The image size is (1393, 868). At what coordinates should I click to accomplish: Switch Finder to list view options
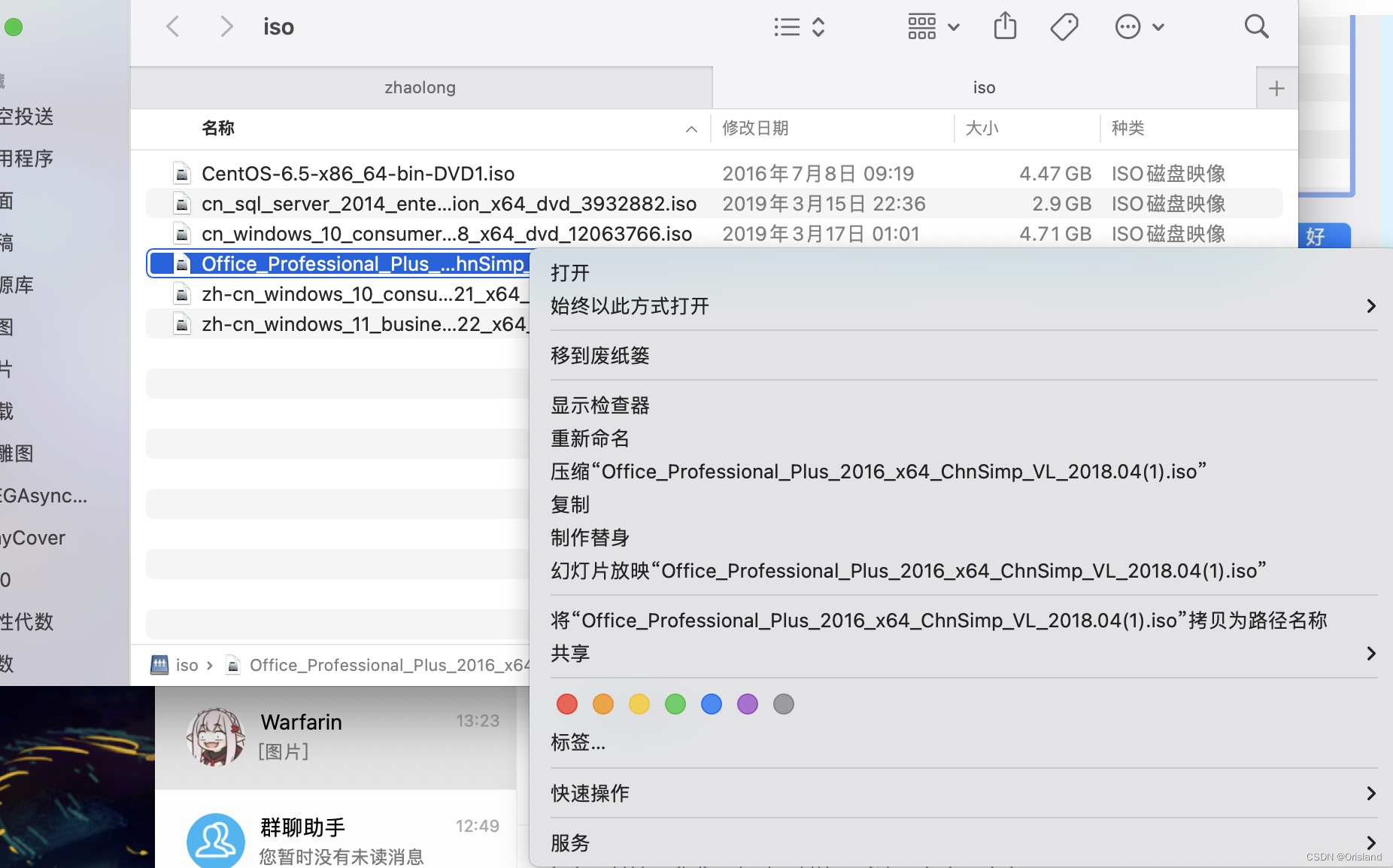tap(800, 27)
